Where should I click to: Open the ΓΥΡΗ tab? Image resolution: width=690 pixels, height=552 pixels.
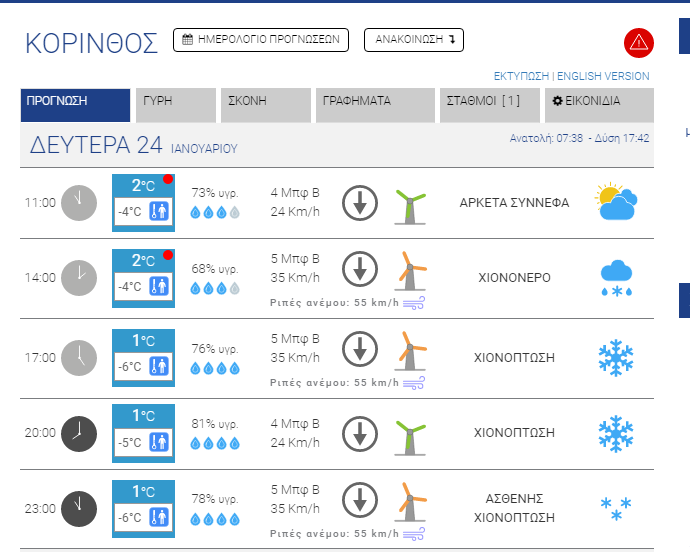click(175, 105)
